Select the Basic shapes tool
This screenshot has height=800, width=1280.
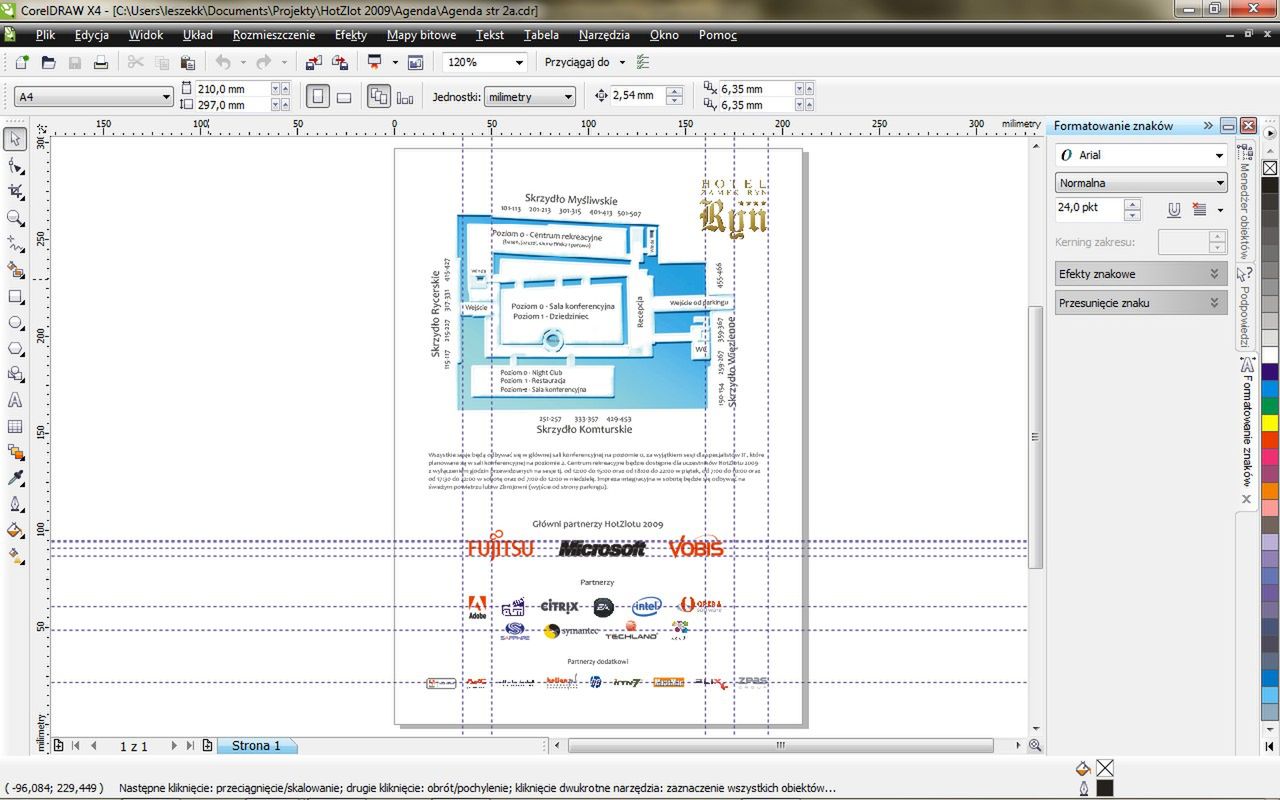[x=15, y=374]
